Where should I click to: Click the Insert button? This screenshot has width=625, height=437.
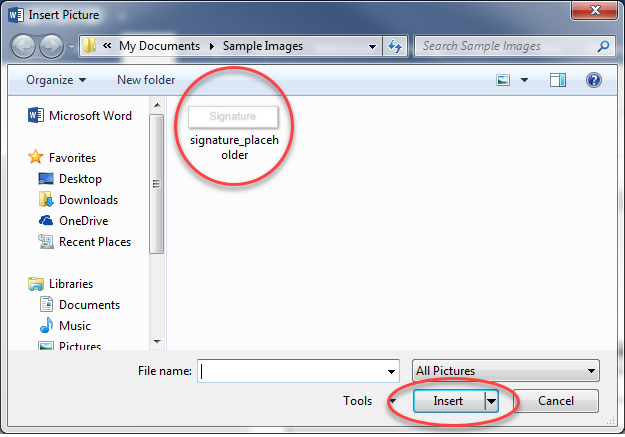click(x=448, y=401)
